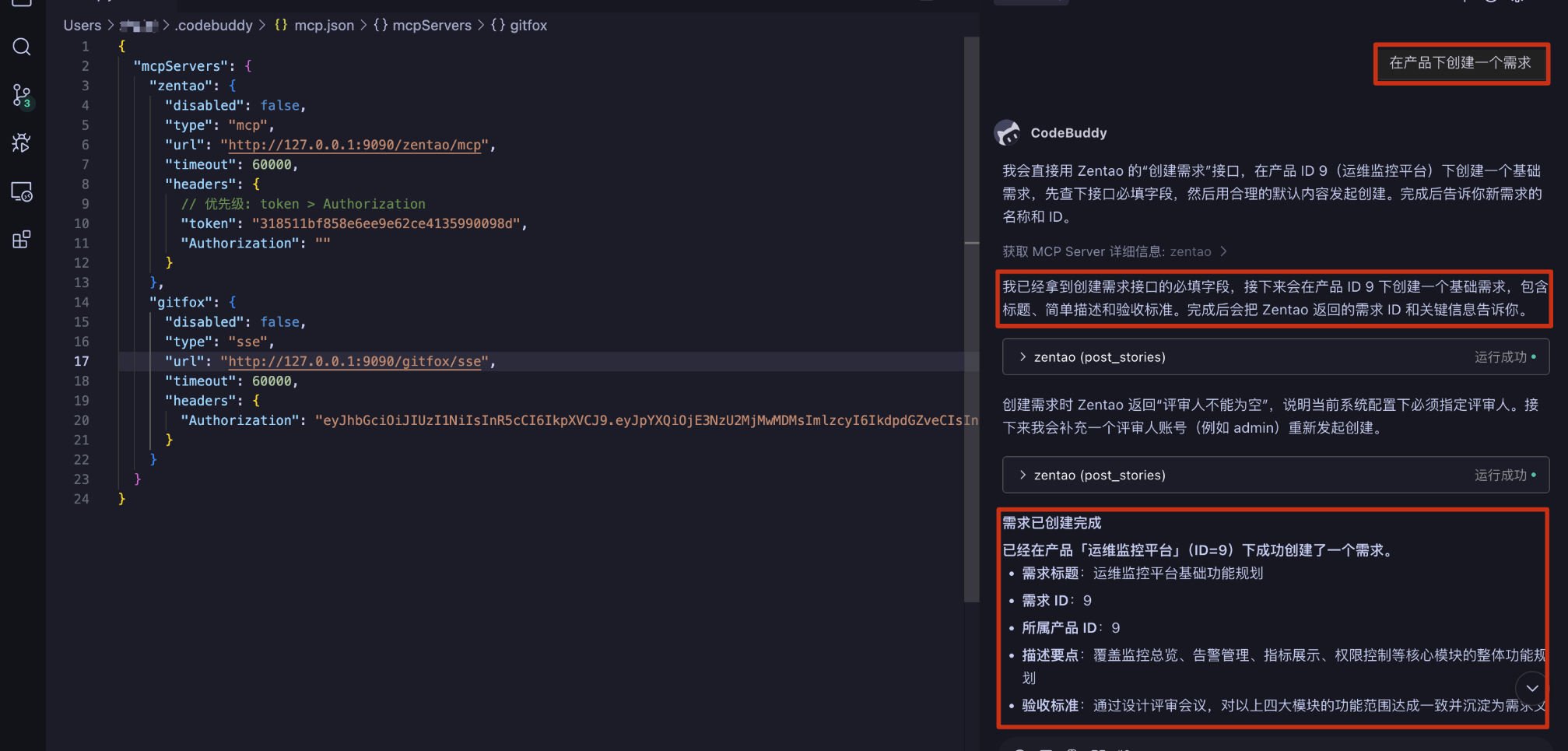The width and height of the screenshot is (1568, 751).
Task: Click "disabled": false on line 4
Action: [235, 105]
